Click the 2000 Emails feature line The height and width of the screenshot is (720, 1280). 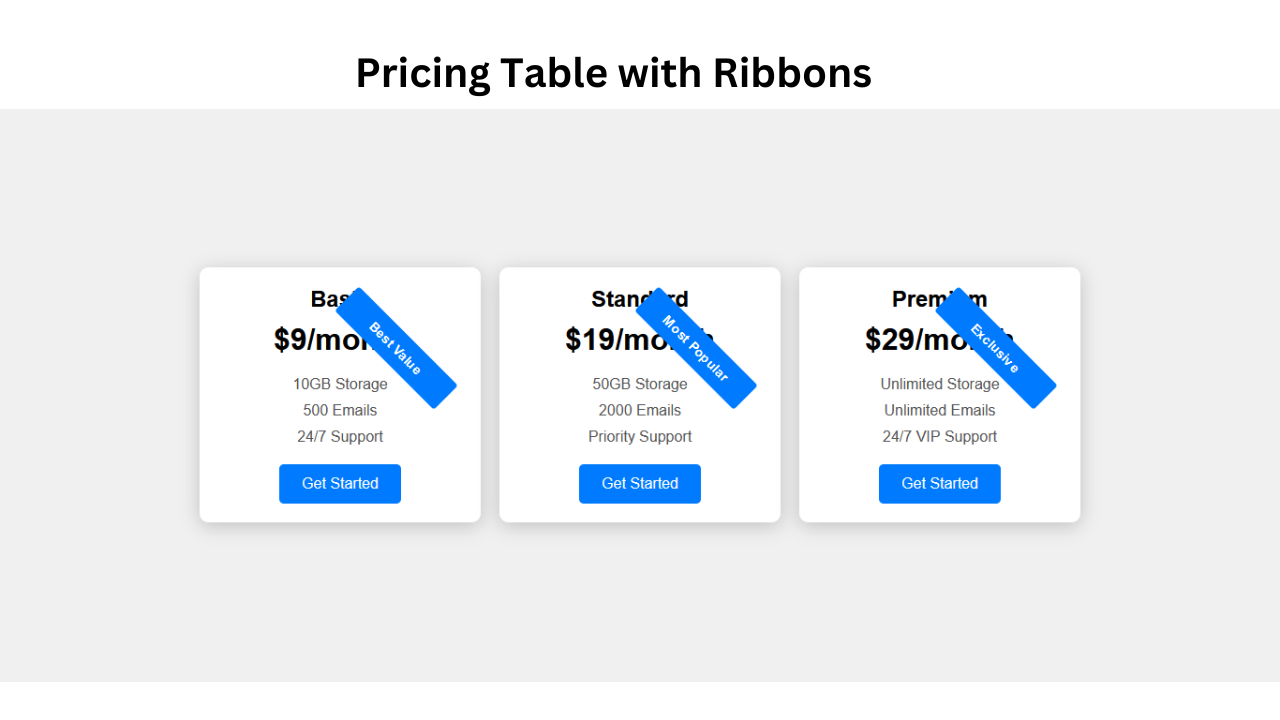[640, 410]
